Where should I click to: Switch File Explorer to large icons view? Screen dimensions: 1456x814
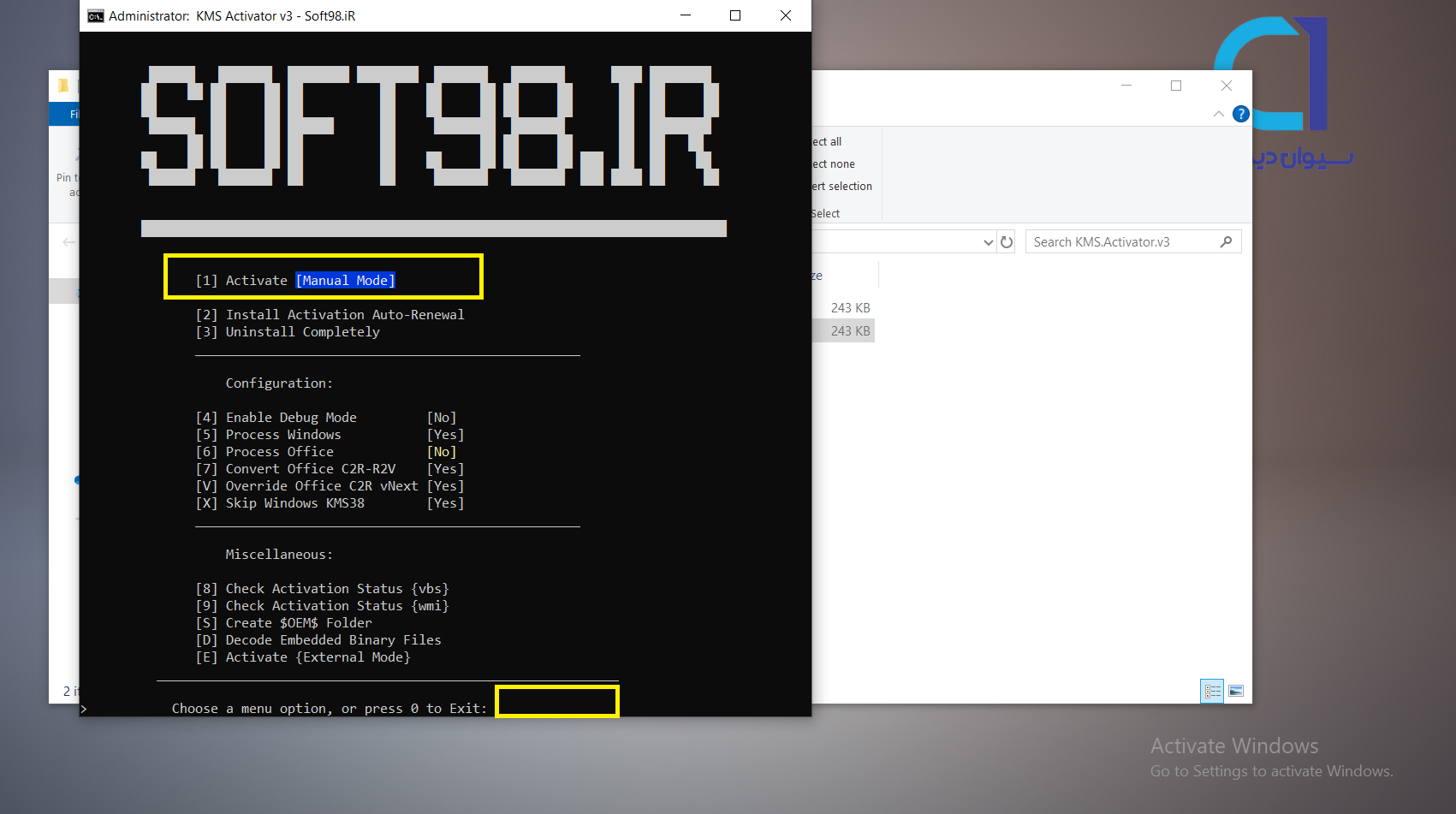(x=1236, y=691)
